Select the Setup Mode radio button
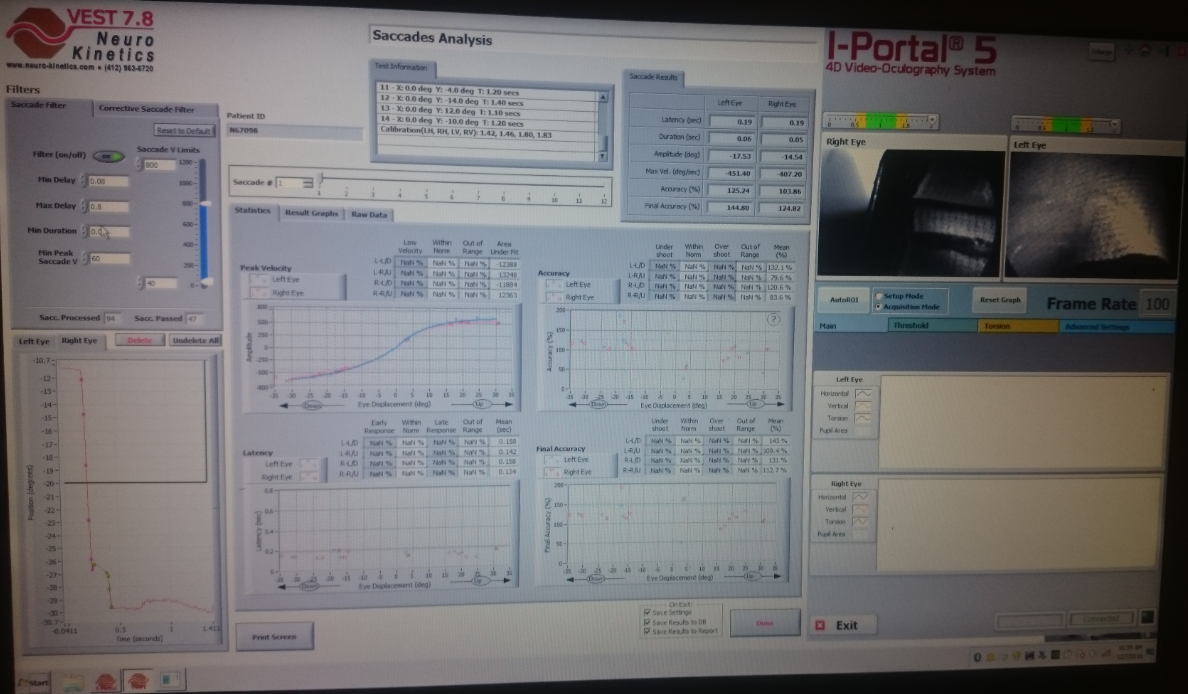Viewport: 1188px width, 694px height. coord(879,296)
